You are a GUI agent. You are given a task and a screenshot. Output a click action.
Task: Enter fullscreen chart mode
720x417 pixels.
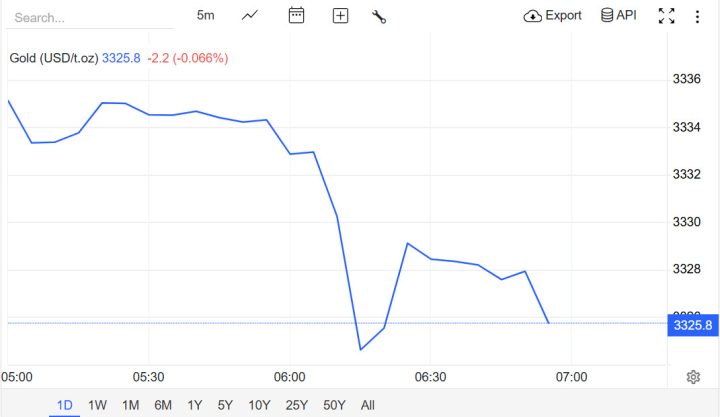tap(666, 16)
